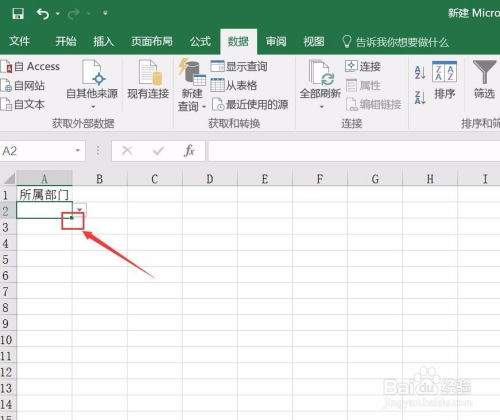Screen dimensions: 500x420
Task: Switch to the 审阅 tab
Action: [276, 41]
